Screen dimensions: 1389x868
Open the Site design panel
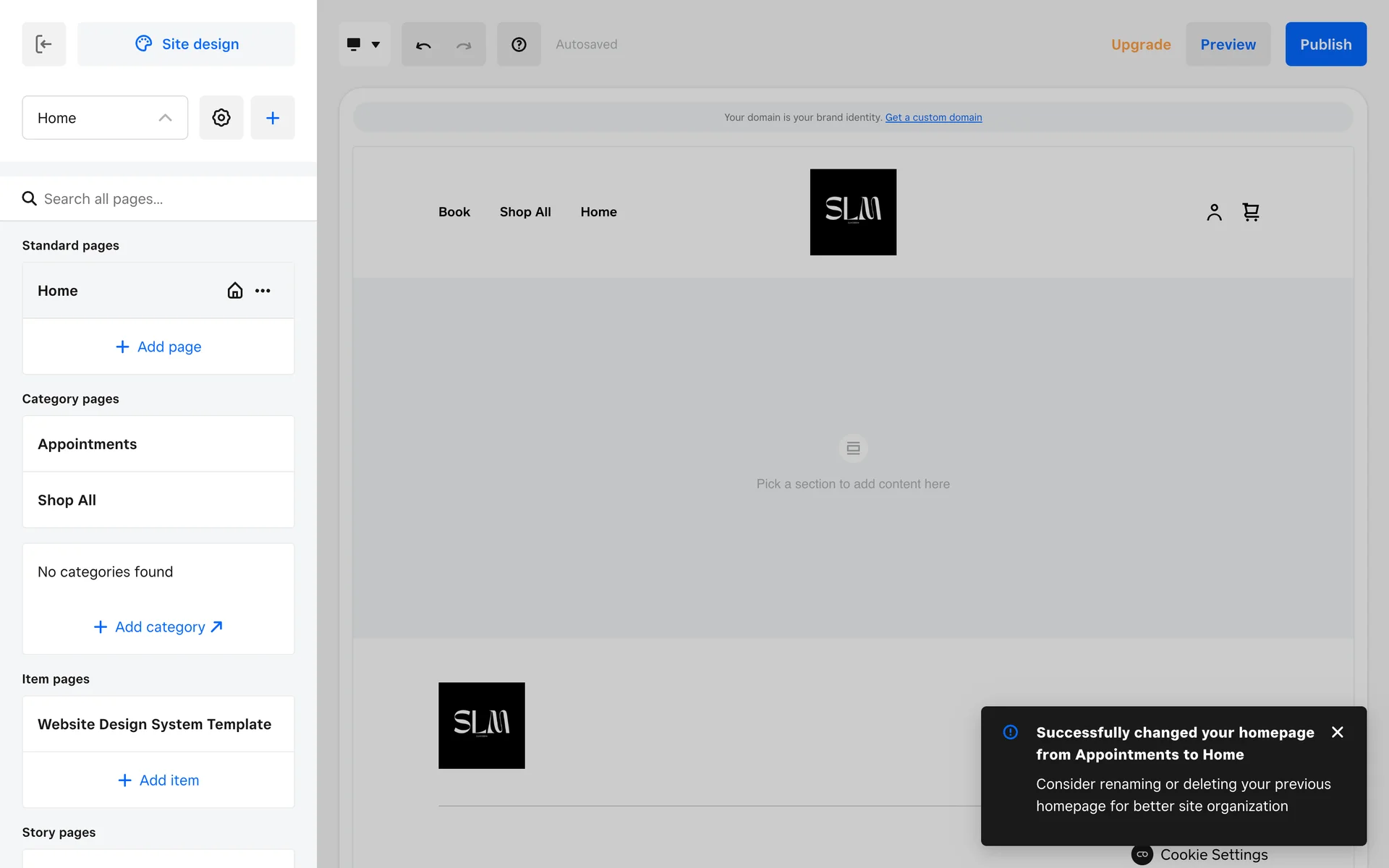tap(186, 44)
